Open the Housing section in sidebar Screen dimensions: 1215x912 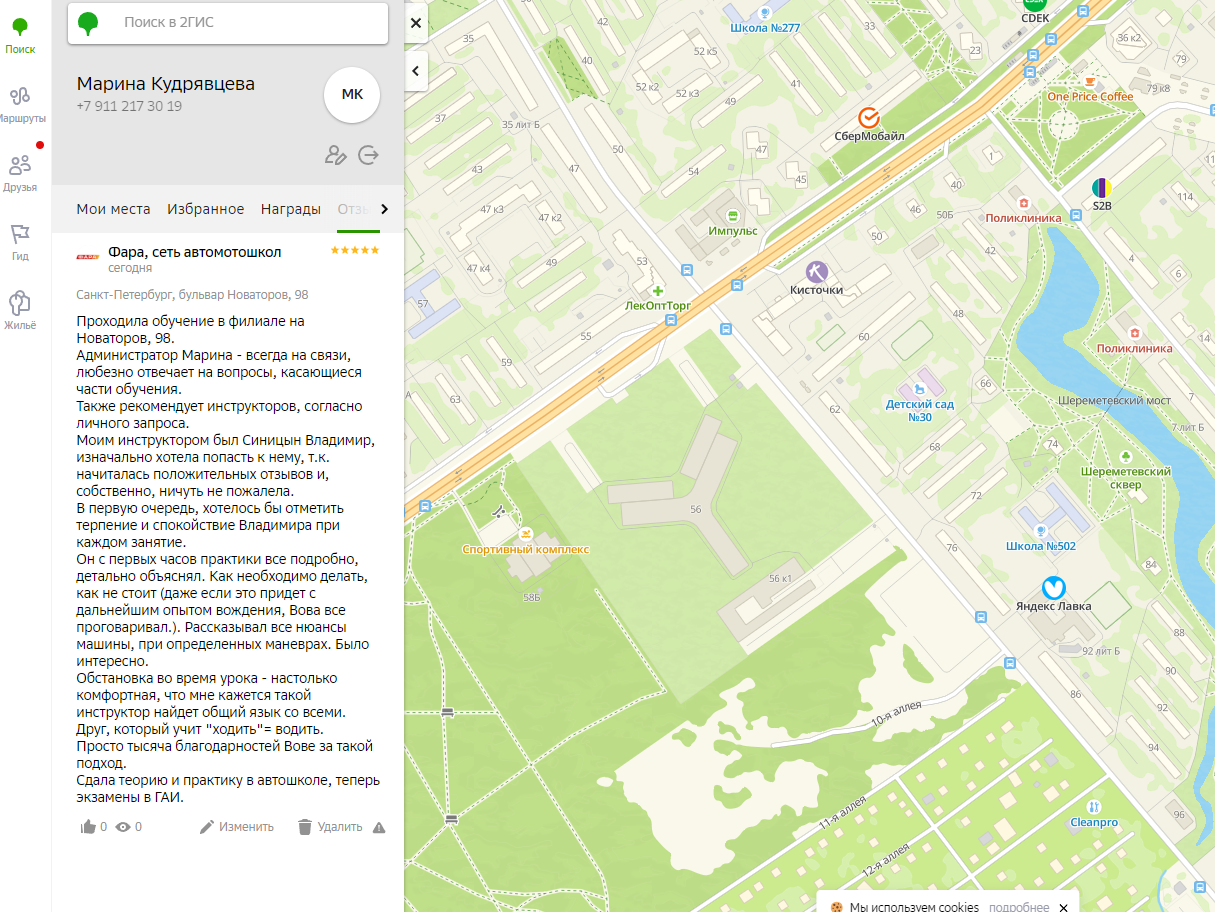point(20,310)
